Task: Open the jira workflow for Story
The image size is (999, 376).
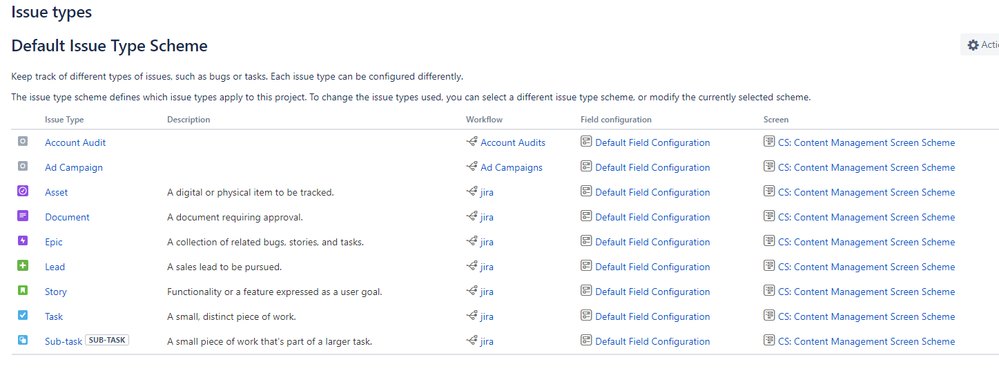Action: pyautogui.click(x=487, y=292)
